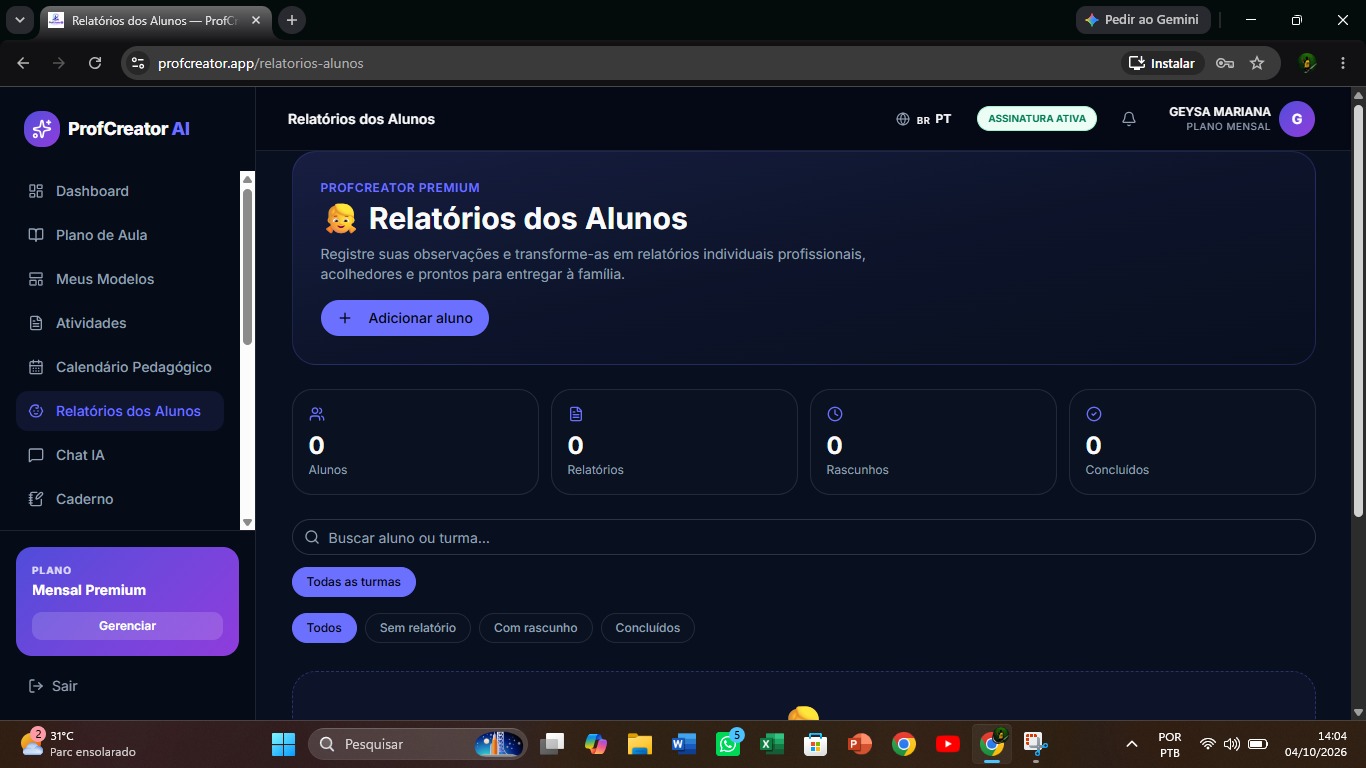Open the Windows Start menu
This screenshot has height=768, width=1366.
pos(283,744)
